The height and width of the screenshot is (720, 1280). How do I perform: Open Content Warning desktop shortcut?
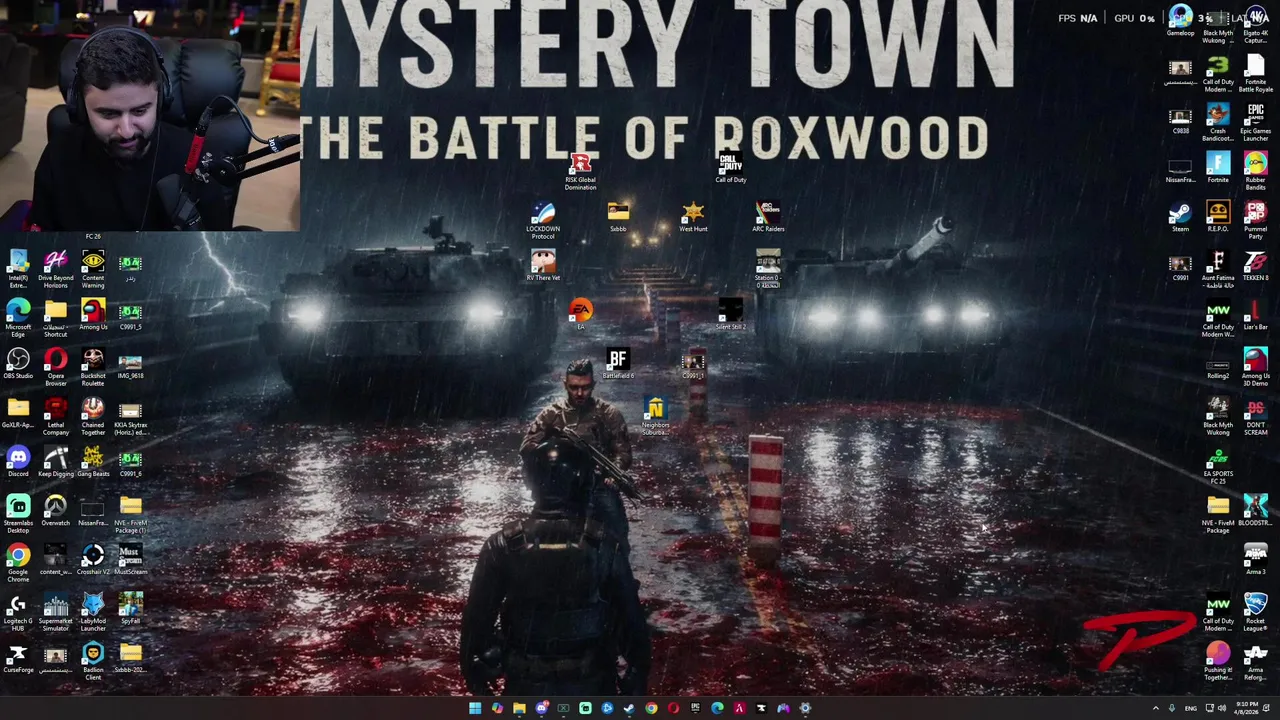click(x=93, y=268)
